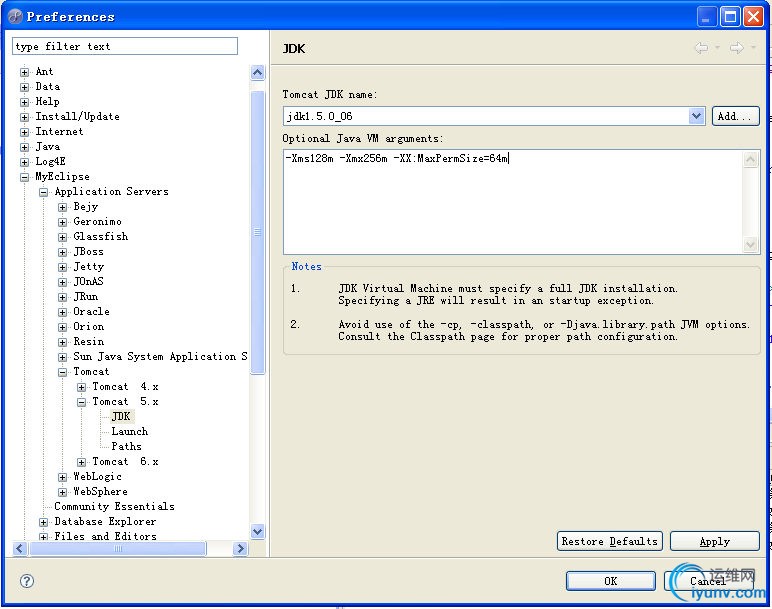The image size is (772, 609).
Task: Expand the Orion server node
Action: point(63,327)
